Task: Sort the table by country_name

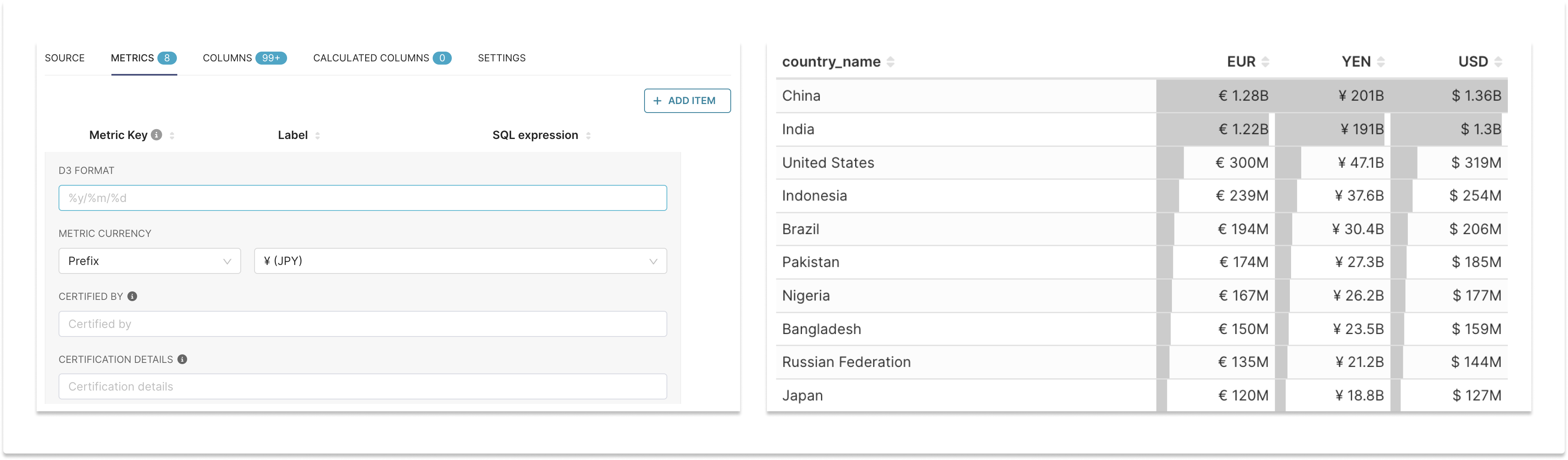Action: pyautogui.click(x=891, y=61)
